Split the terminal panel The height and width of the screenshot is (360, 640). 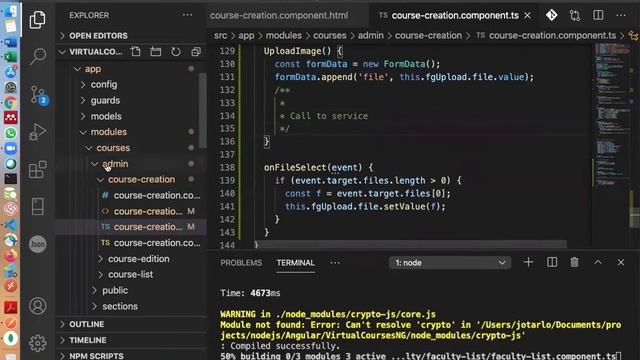point(552,262)
